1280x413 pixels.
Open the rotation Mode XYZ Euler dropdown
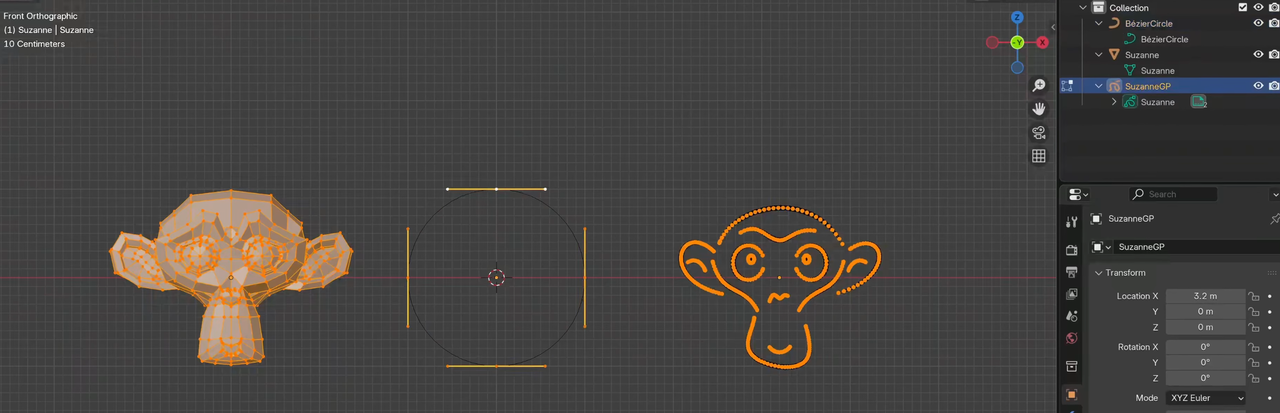tap(1205, 398)
